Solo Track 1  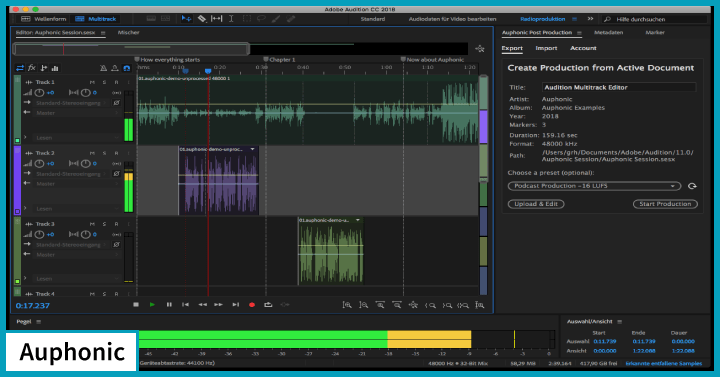pyautogui.click(x=104, y=82)
